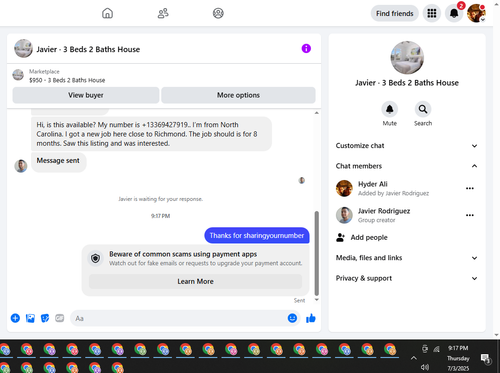Click the chat header listing thumbnail
Viewport: 500px width, 373px height.
tap(23, 48)
